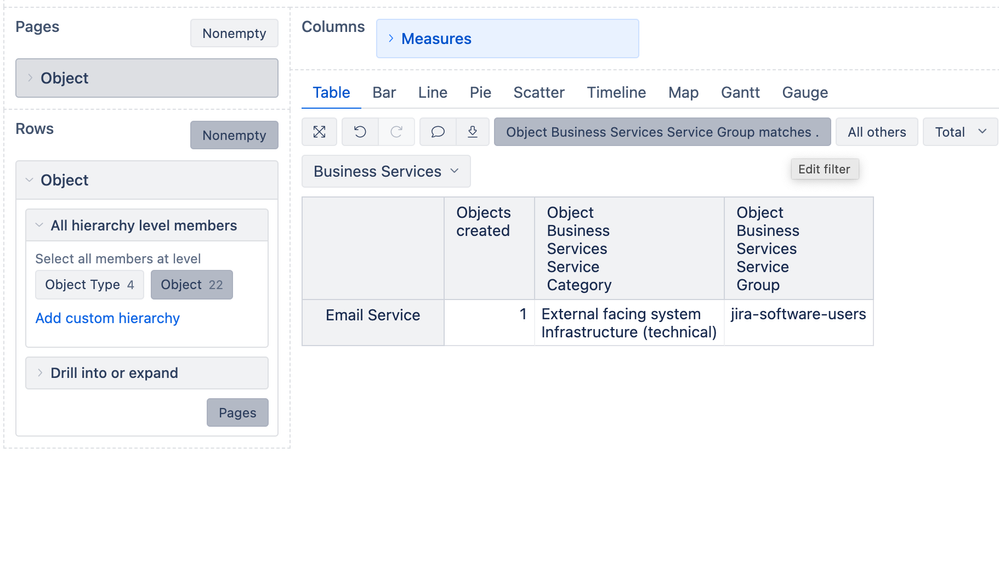The width and height of the screenshot is (999, 576).
Task: Click the undo arrow icon
Action: (360, 132)
